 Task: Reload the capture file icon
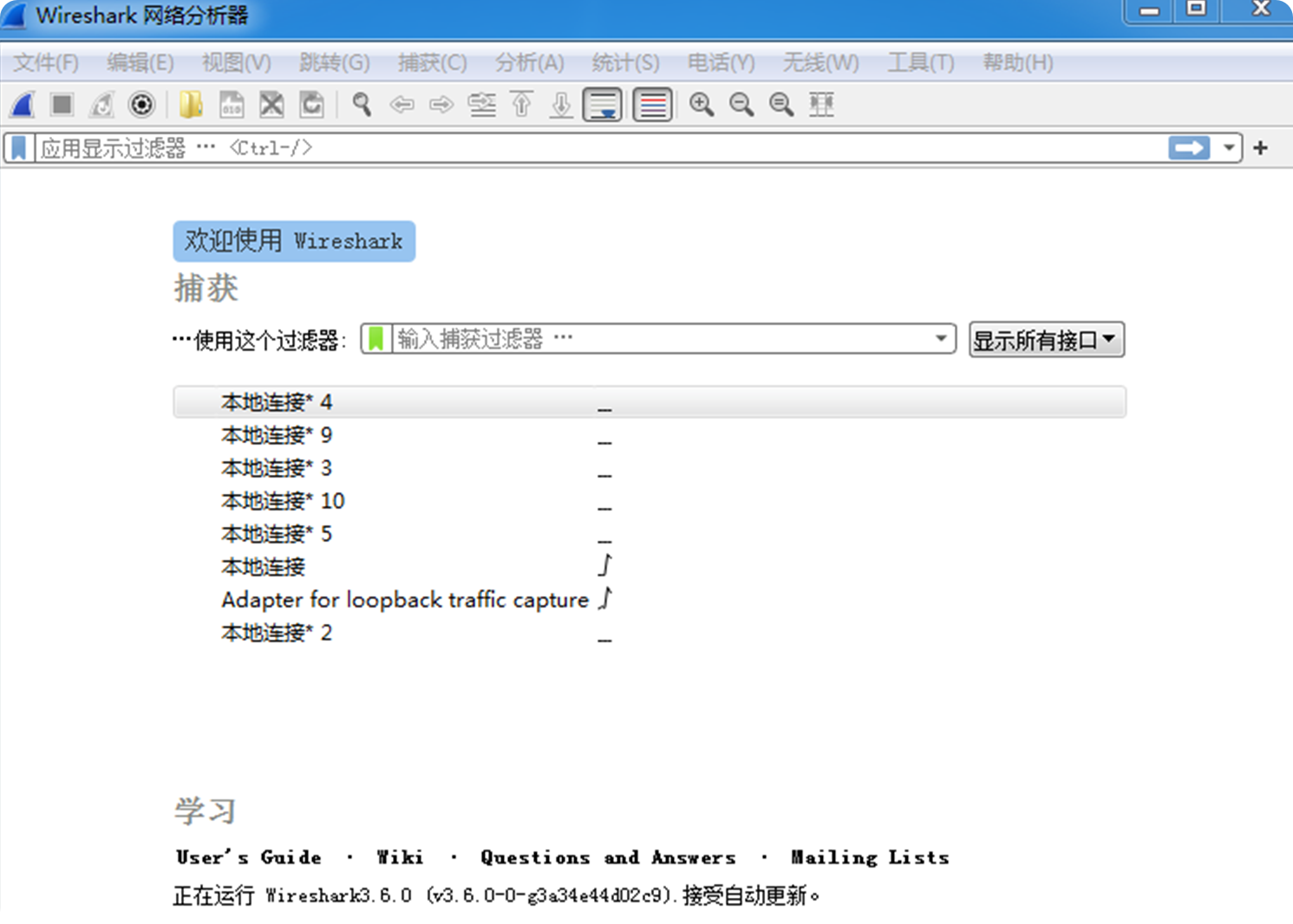click(x=311, y=105)
